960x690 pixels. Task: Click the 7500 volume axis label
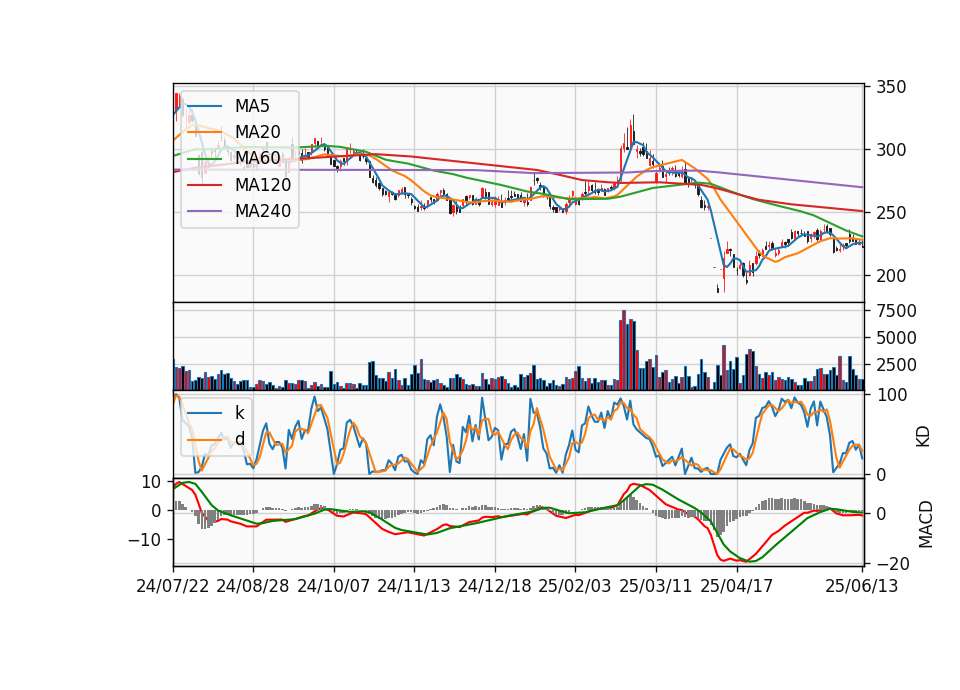click(x=896, y=311)
